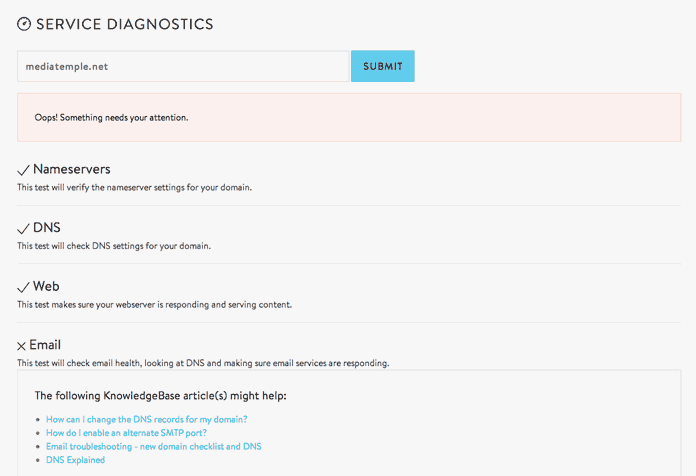The image size is (696, 476).
Task: Expand the DNS test heading
Action: pos(47,228)
